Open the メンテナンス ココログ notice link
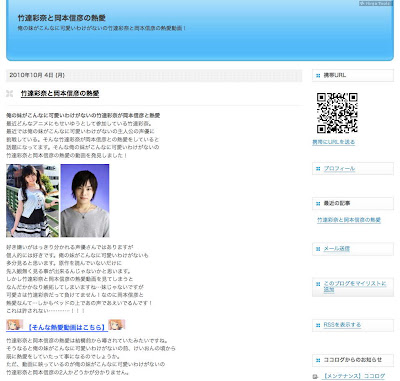Viewport: 400px width, 381px height. click(353, 376)
